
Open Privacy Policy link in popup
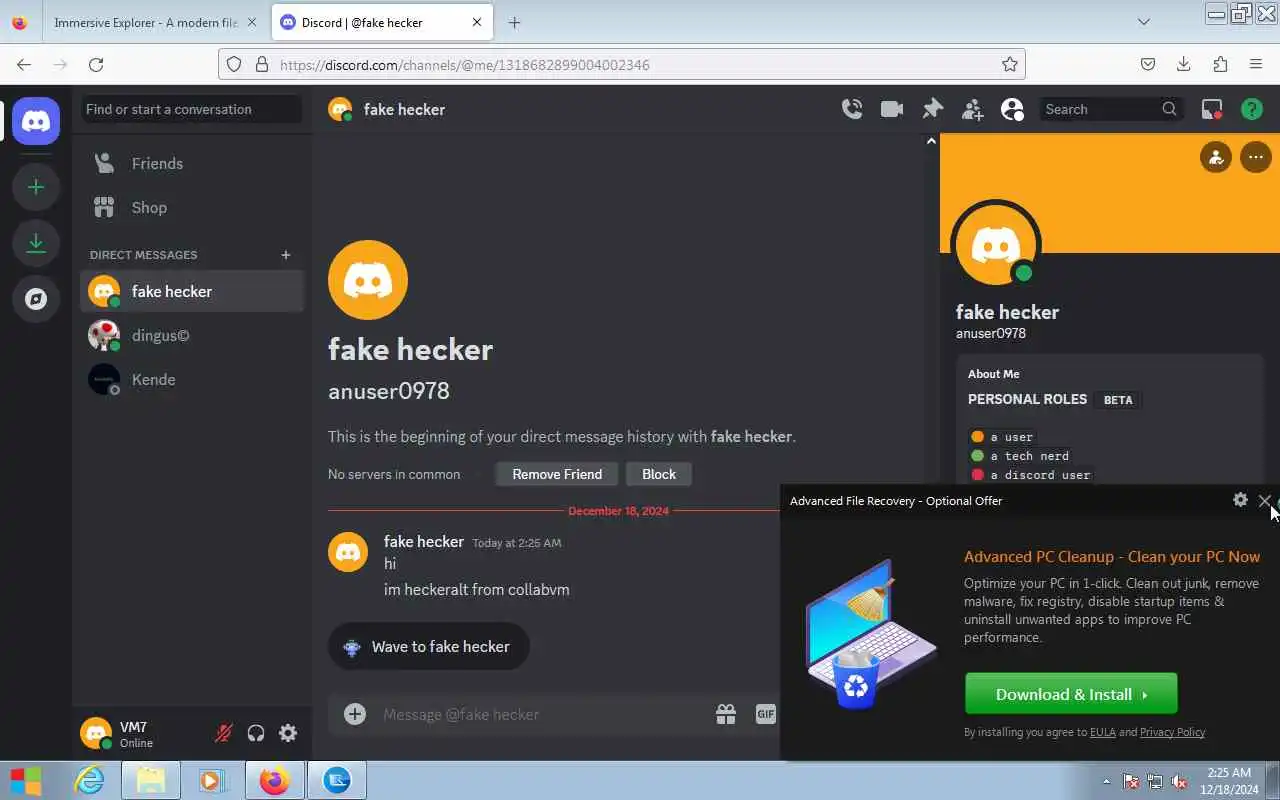click(1172, 732)
